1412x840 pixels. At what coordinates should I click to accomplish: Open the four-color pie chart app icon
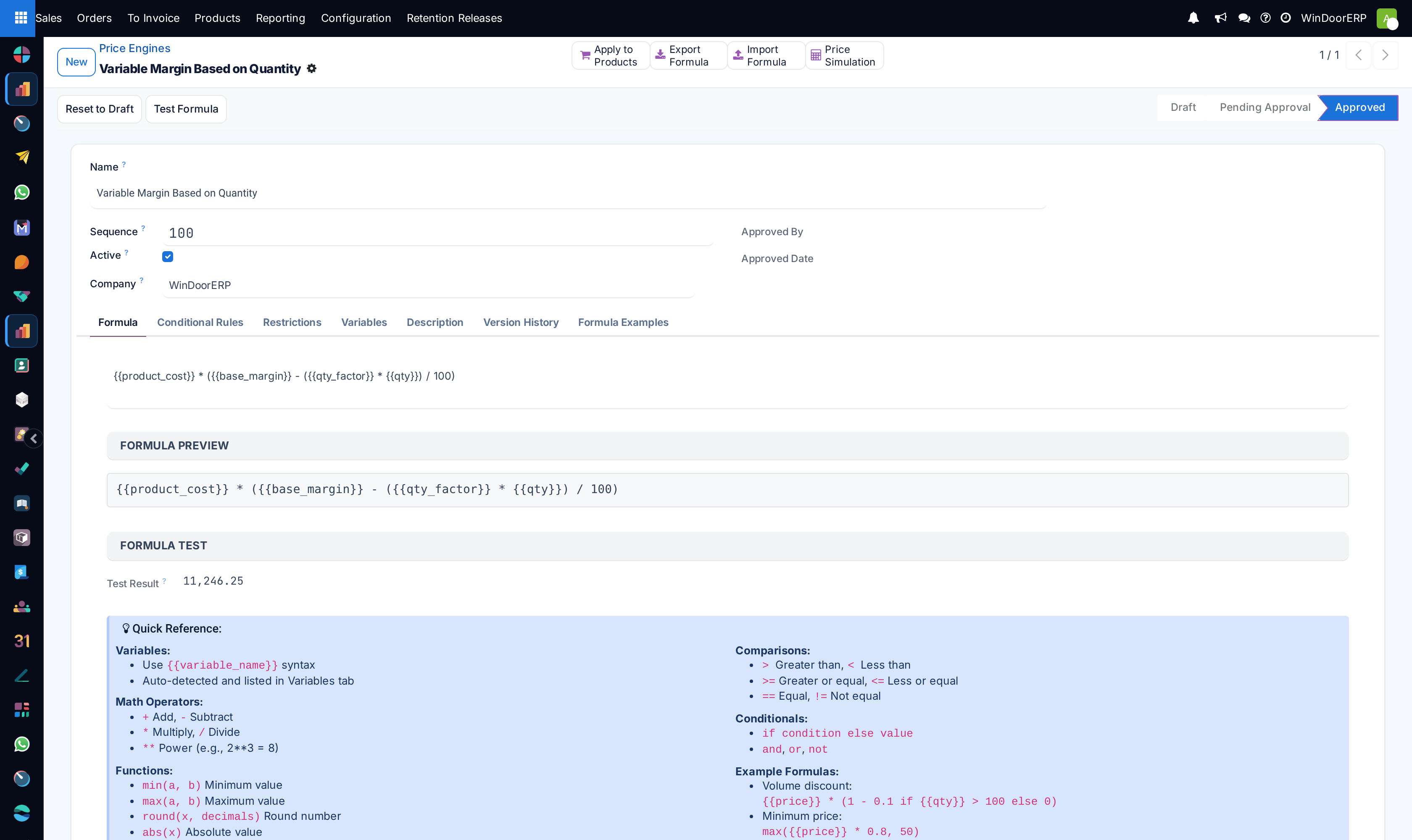[21, 54]
